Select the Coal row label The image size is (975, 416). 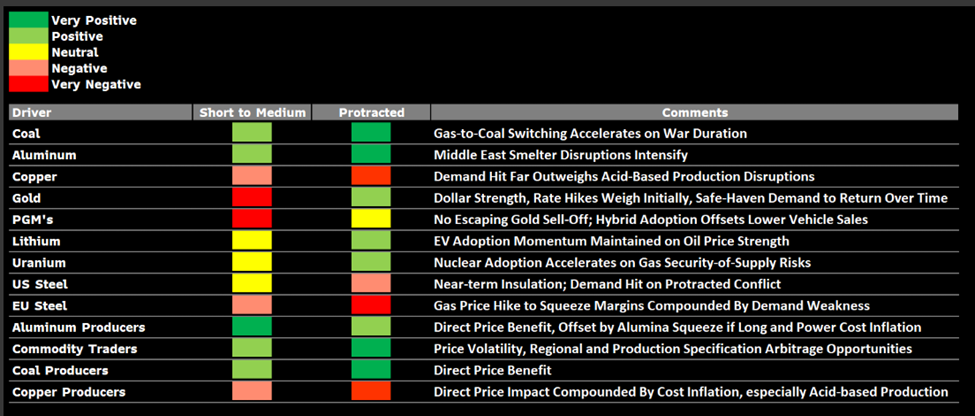click(x=27, y=133)
